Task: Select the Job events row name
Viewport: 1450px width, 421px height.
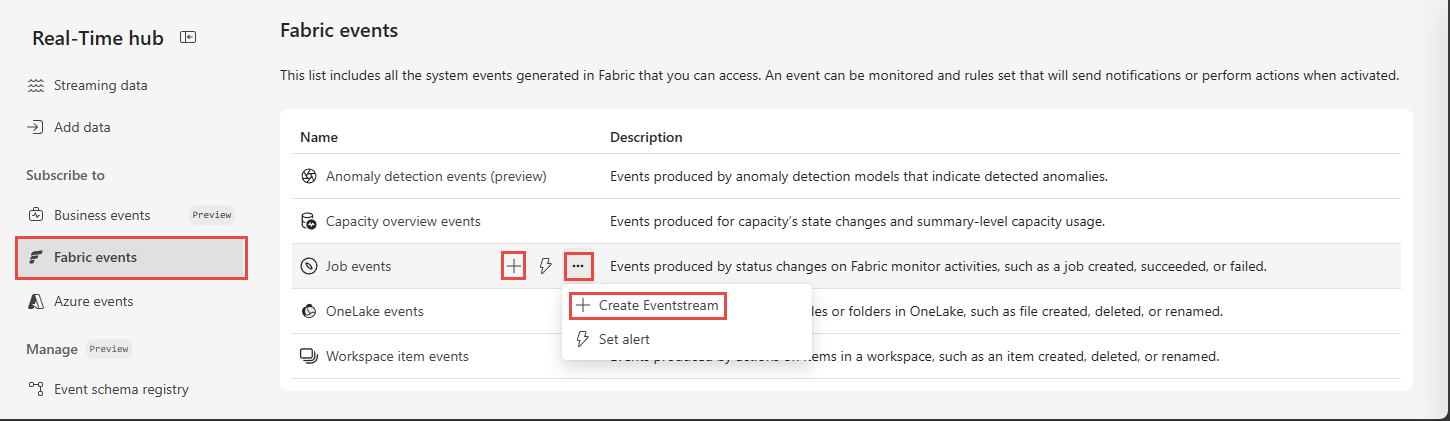Action: (358, 266)
